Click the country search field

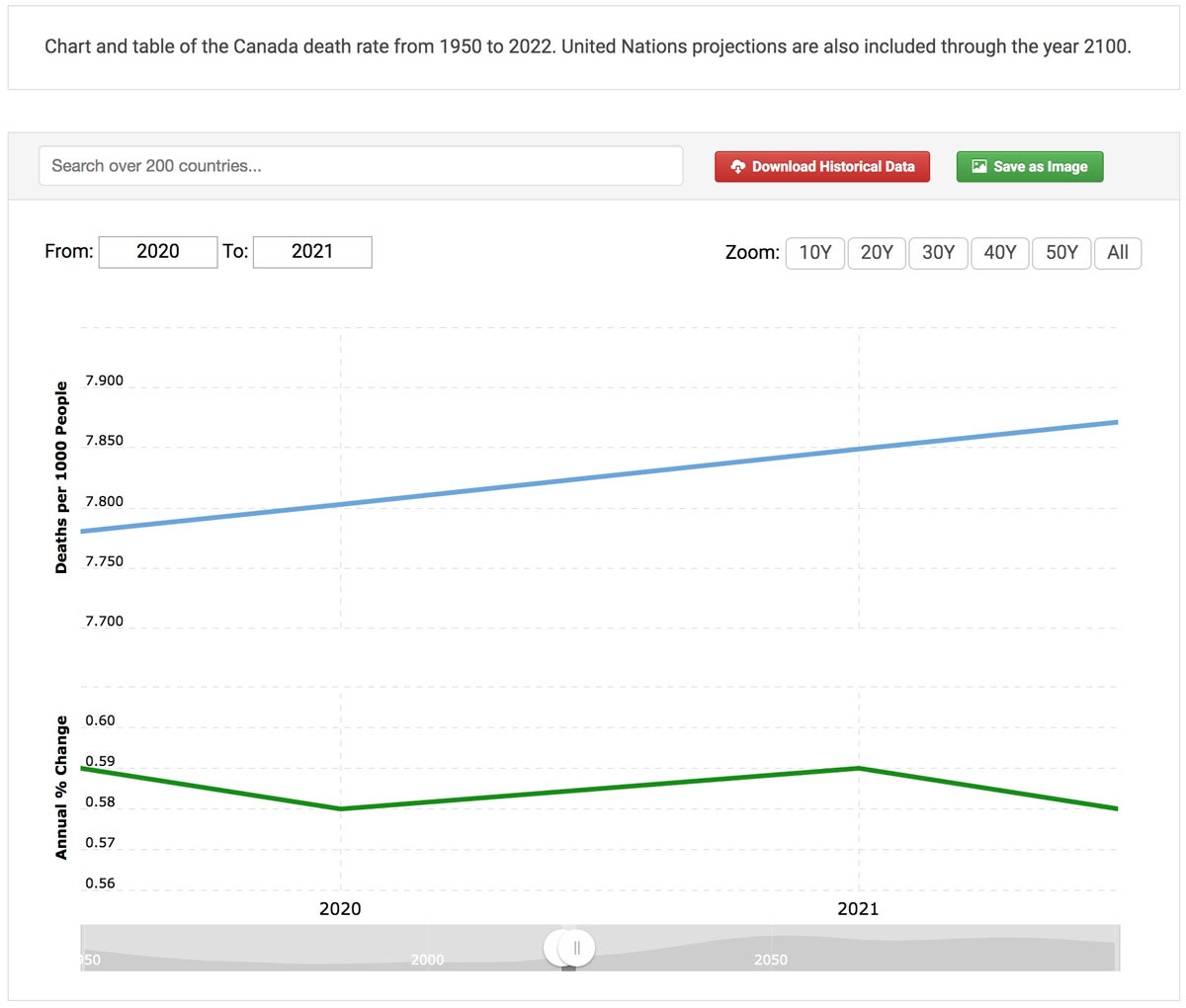(360, 165)
